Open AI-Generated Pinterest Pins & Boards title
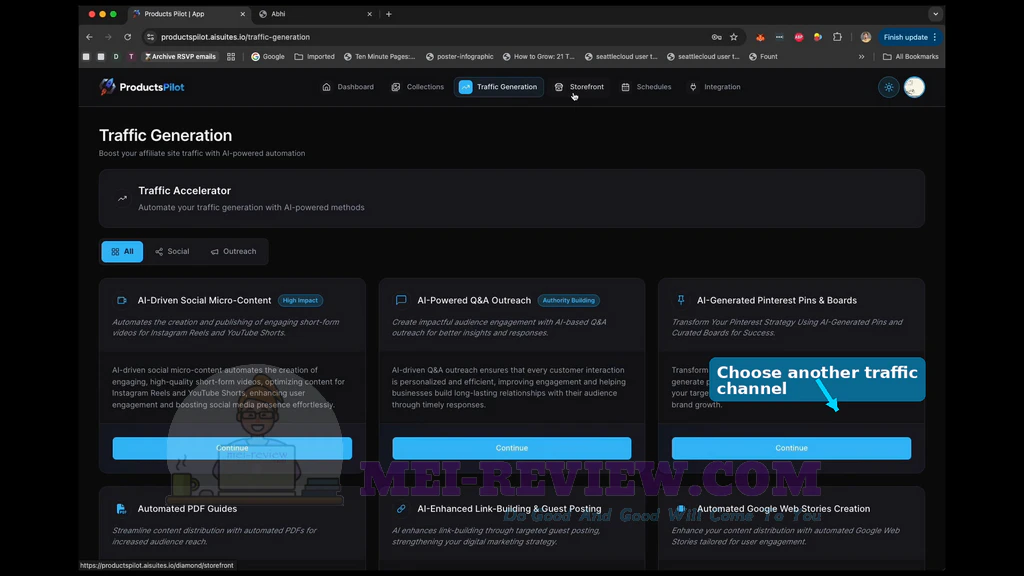 [776, 300]
